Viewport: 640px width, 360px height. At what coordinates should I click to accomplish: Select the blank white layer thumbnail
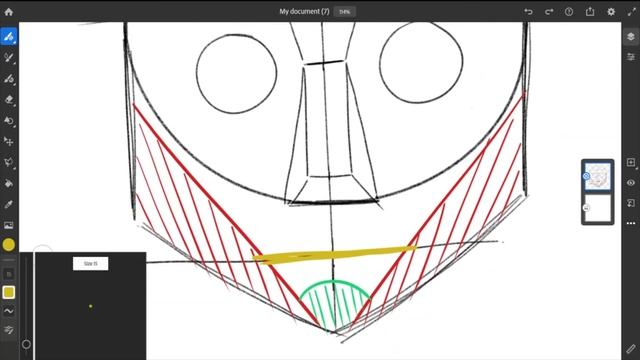click(598, 208)
